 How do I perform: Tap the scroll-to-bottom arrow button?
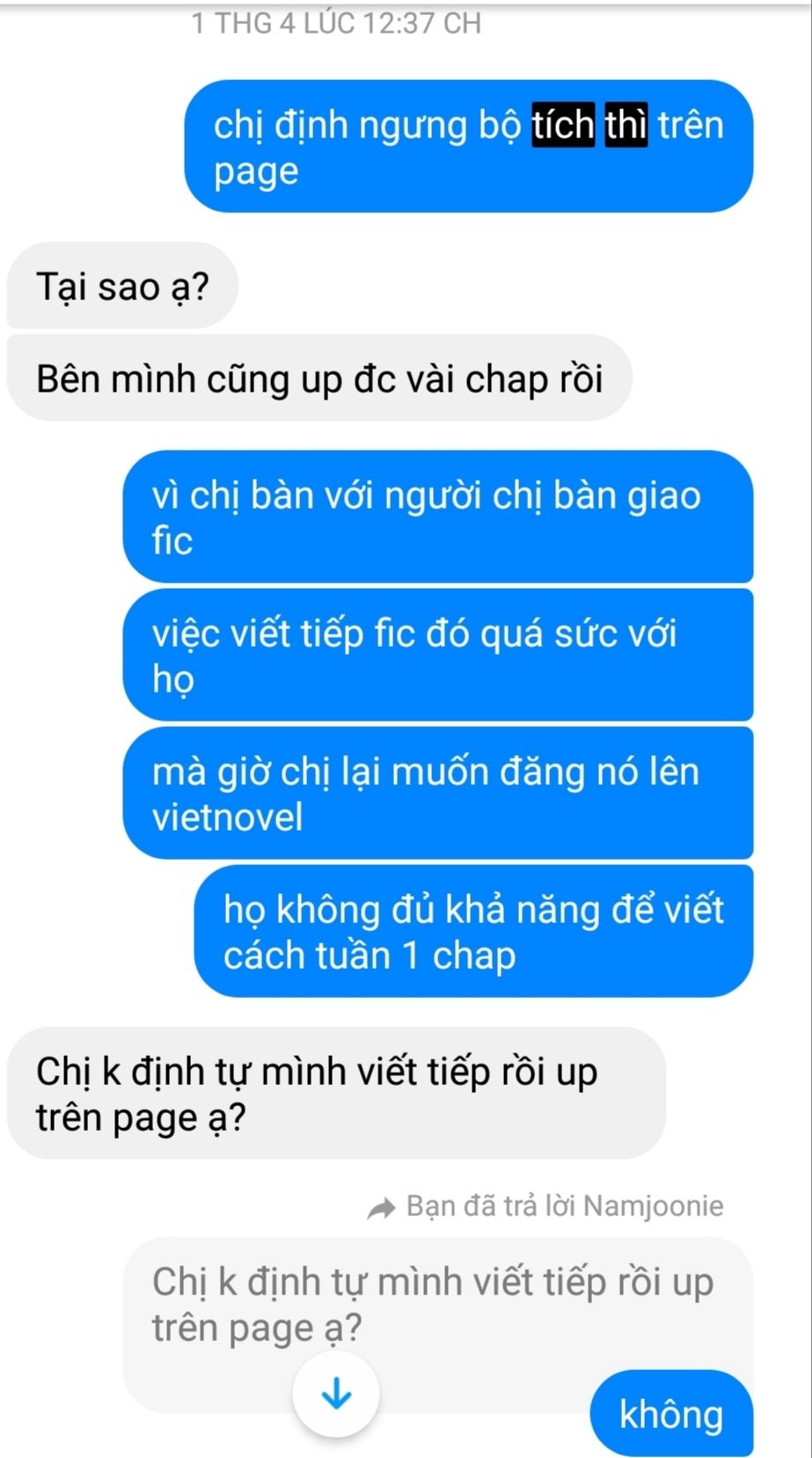[336, 1394]
